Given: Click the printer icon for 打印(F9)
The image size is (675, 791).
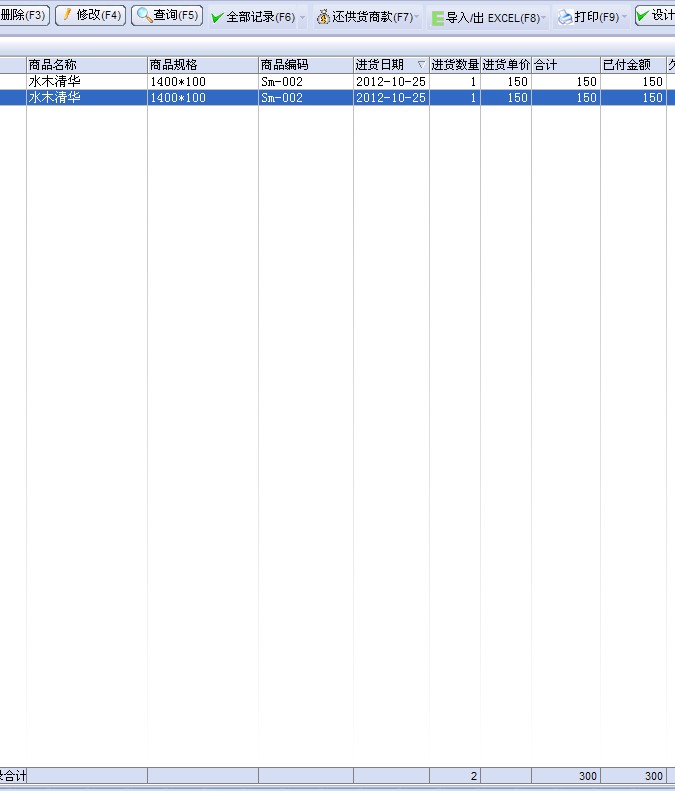Looking at the screenshot, I should [565, 17].
